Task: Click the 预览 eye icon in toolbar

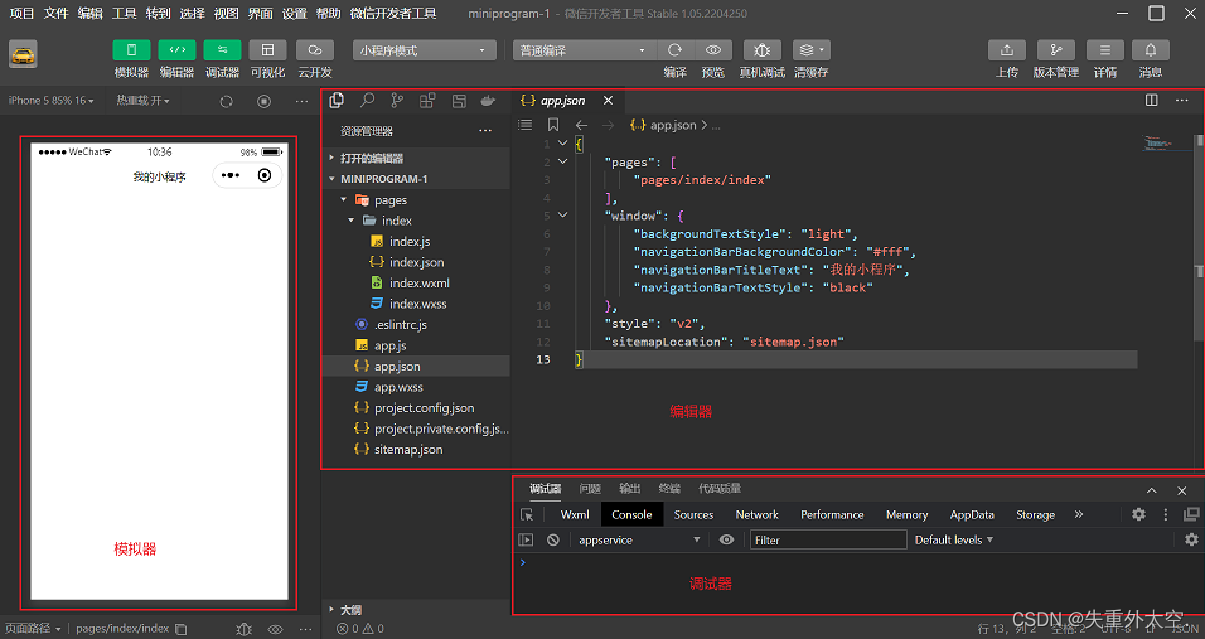Action: click(713, 50)
